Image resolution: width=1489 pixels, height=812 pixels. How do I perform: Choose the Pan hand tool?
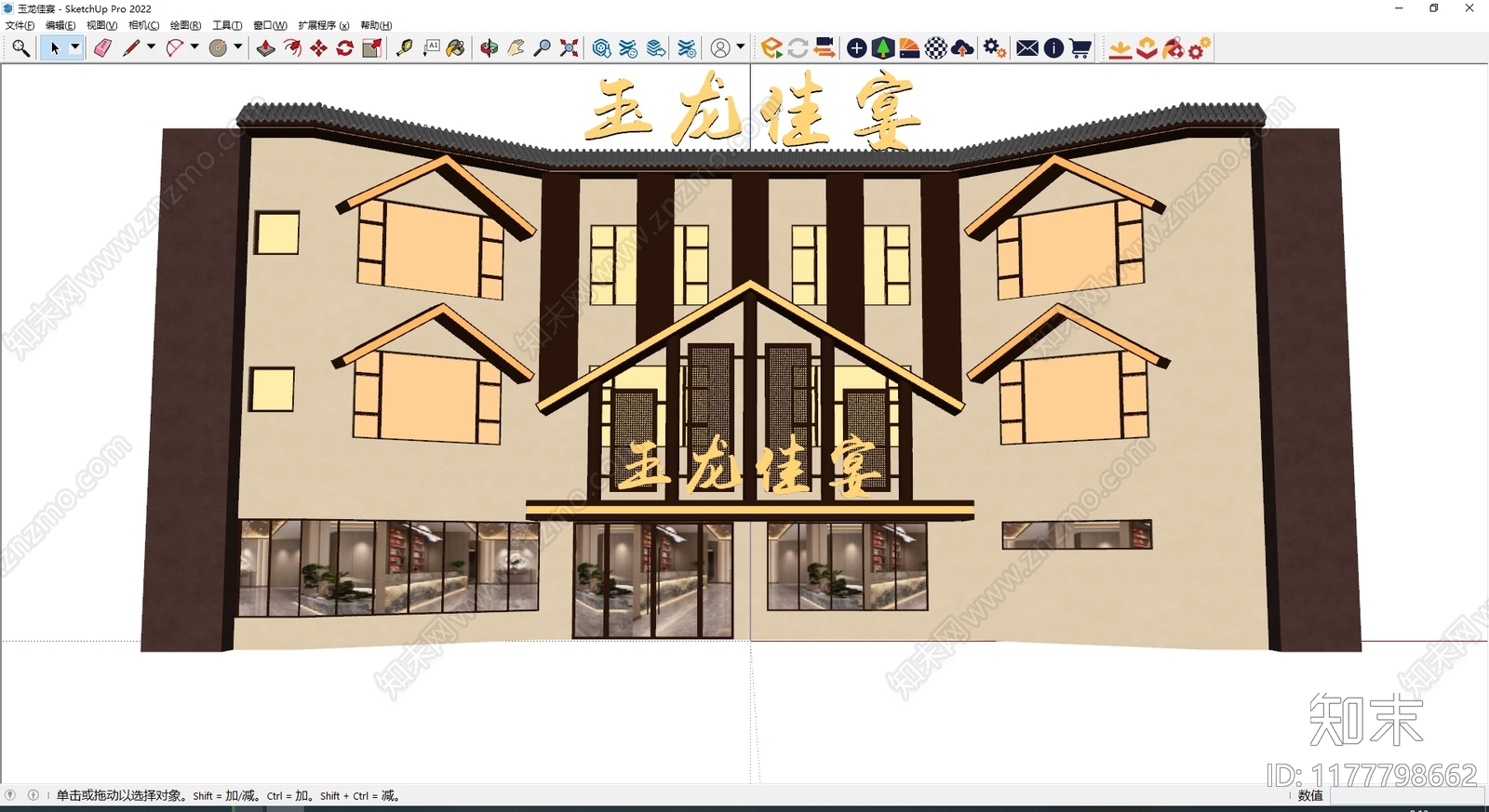pyautogui.click(x=516, y=48)
